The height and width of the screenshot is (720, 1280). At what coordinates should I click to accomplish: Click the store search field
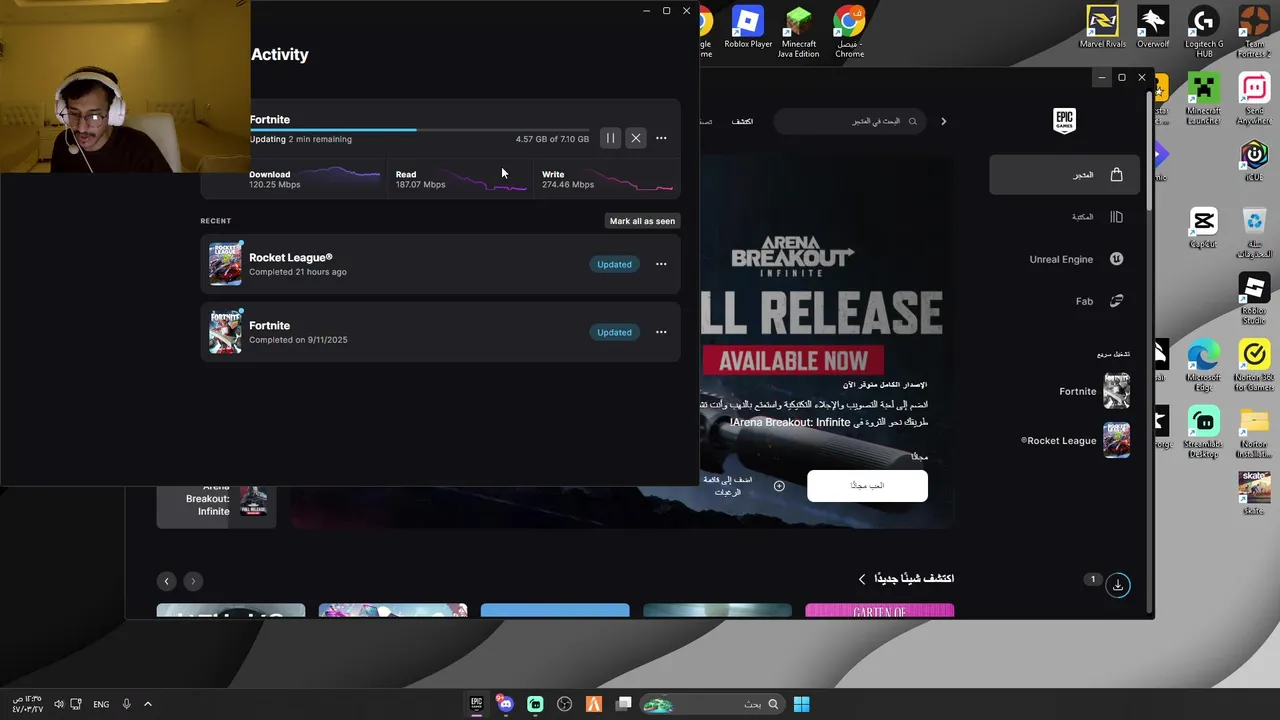point(852,121)
